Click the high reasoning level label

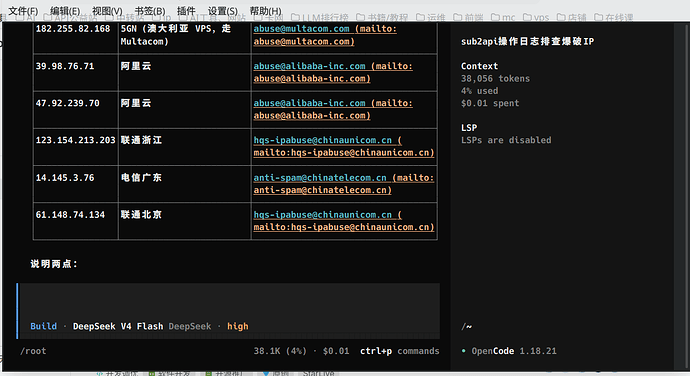point(238,326)
